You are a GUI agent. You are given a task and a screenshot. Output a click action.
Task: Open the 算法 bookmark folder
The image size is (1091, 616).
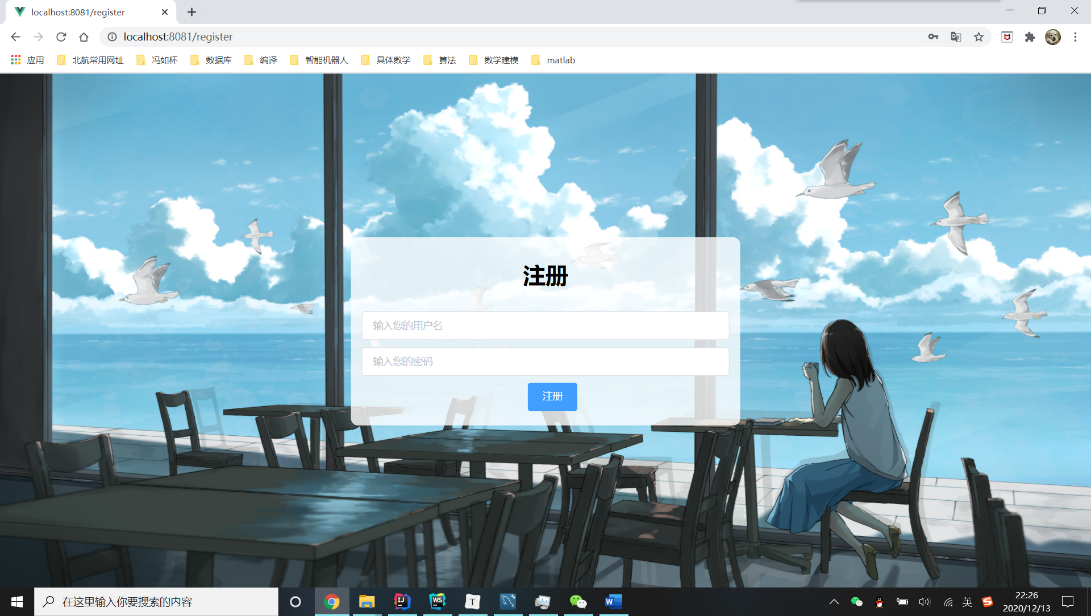point(440,61)
